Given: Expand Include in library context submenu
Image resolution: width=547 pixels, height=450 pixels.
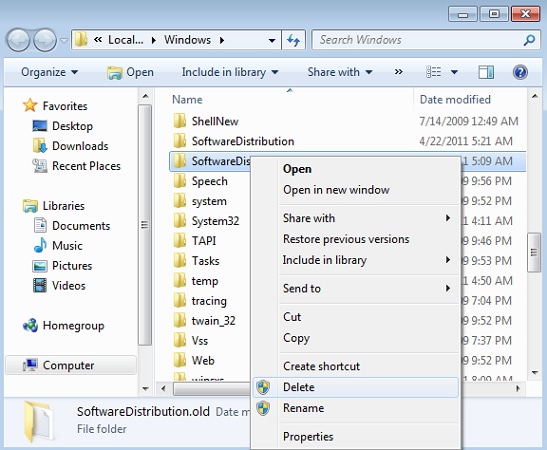Looking at the screenshot, I should pos(356,260).
